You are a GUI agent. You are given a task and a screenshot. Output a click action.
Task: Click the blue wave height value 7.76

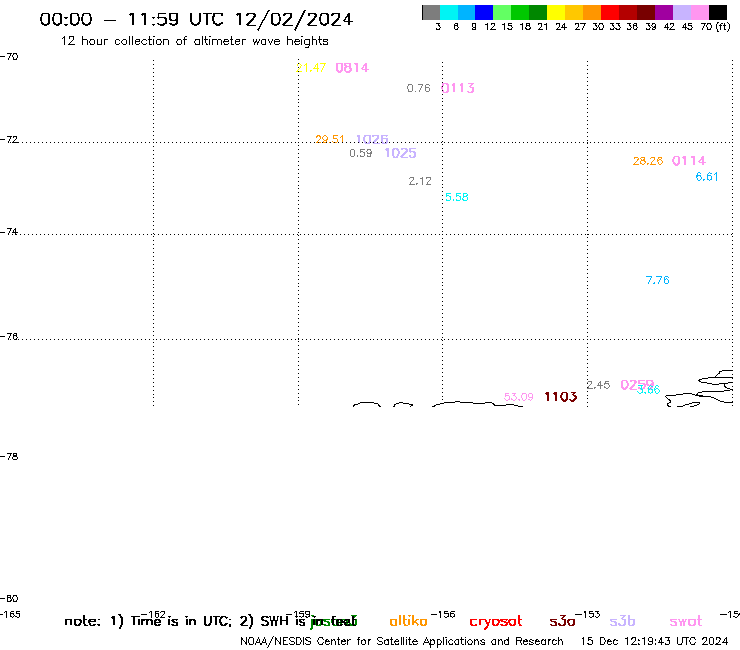tap(657, 280)
